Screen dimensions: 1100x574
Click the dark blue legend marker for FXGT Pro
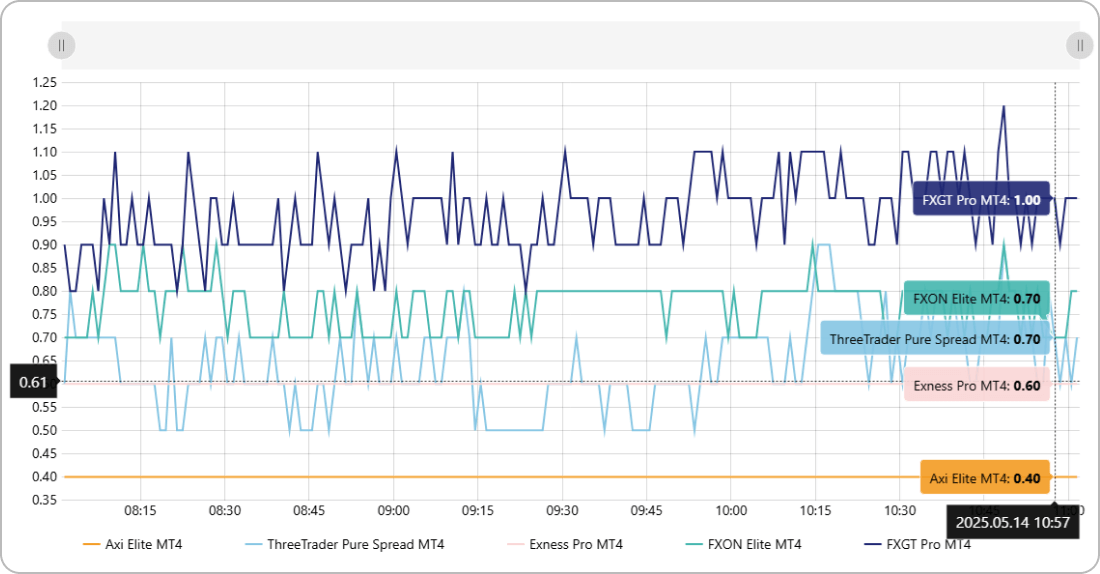[x=872, y=544]
